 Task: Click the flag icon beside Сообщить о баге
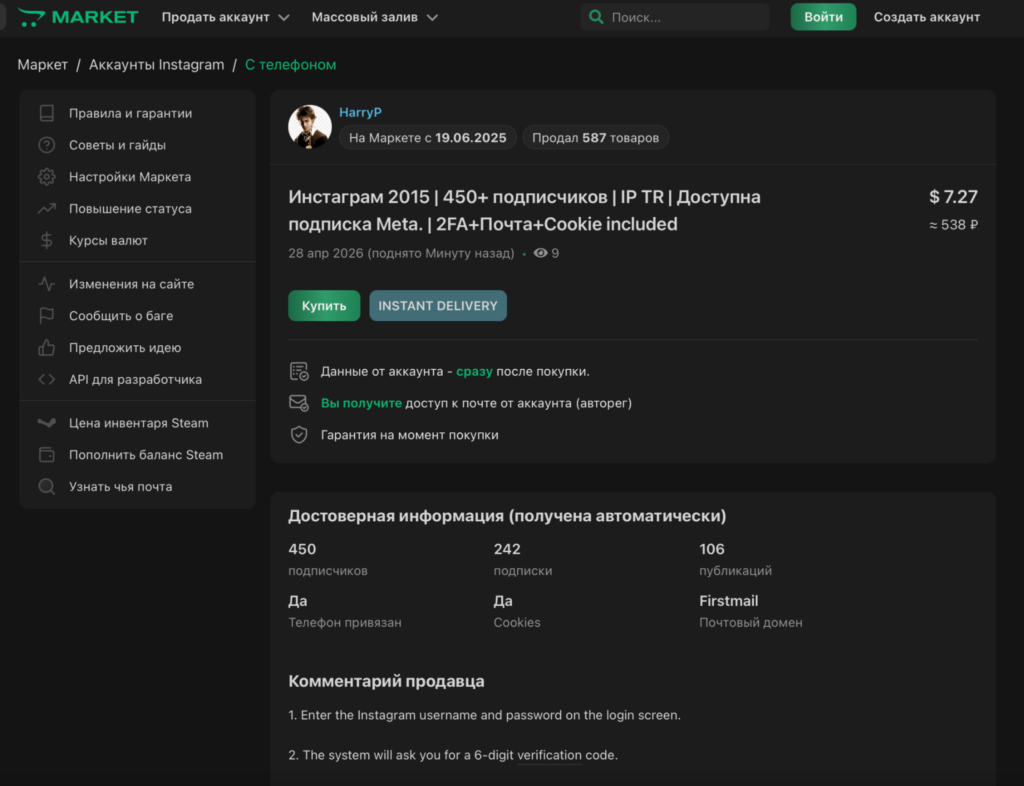(x=46, y=316)
